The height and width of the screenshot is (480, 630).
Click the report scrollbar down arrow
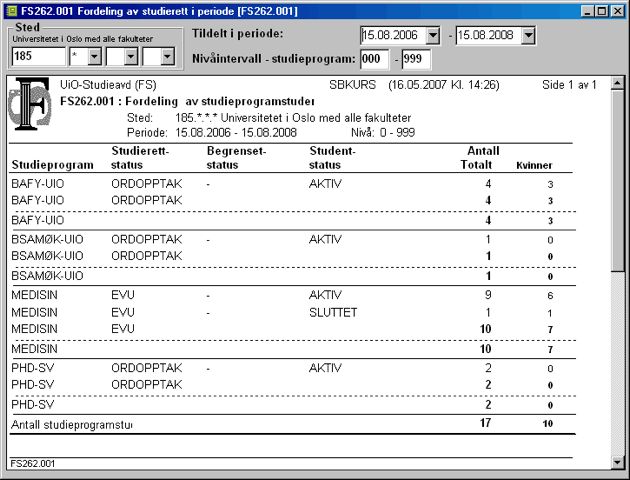617,462
